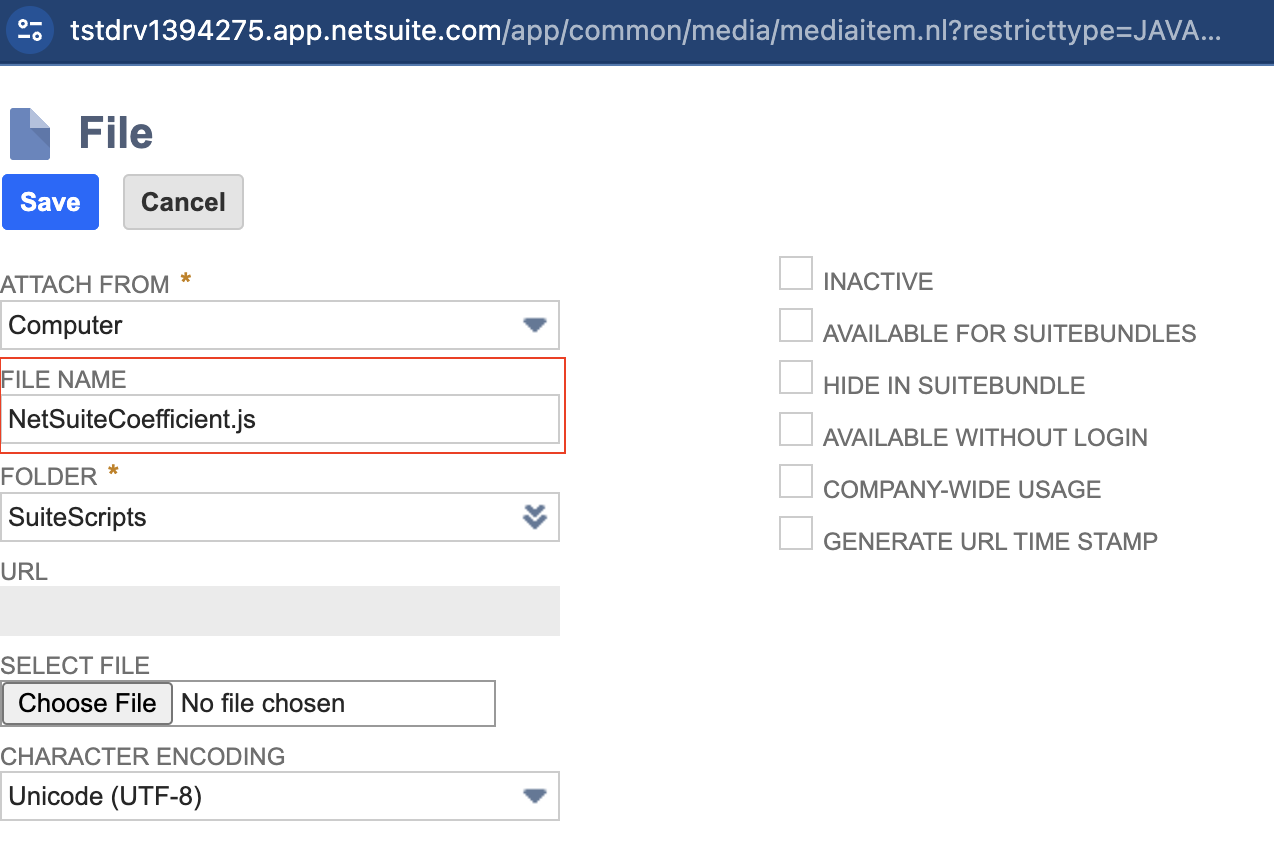
Task: Click the AVAILABLE WITHOUT LOGIN label
Action: coord(985,438)
